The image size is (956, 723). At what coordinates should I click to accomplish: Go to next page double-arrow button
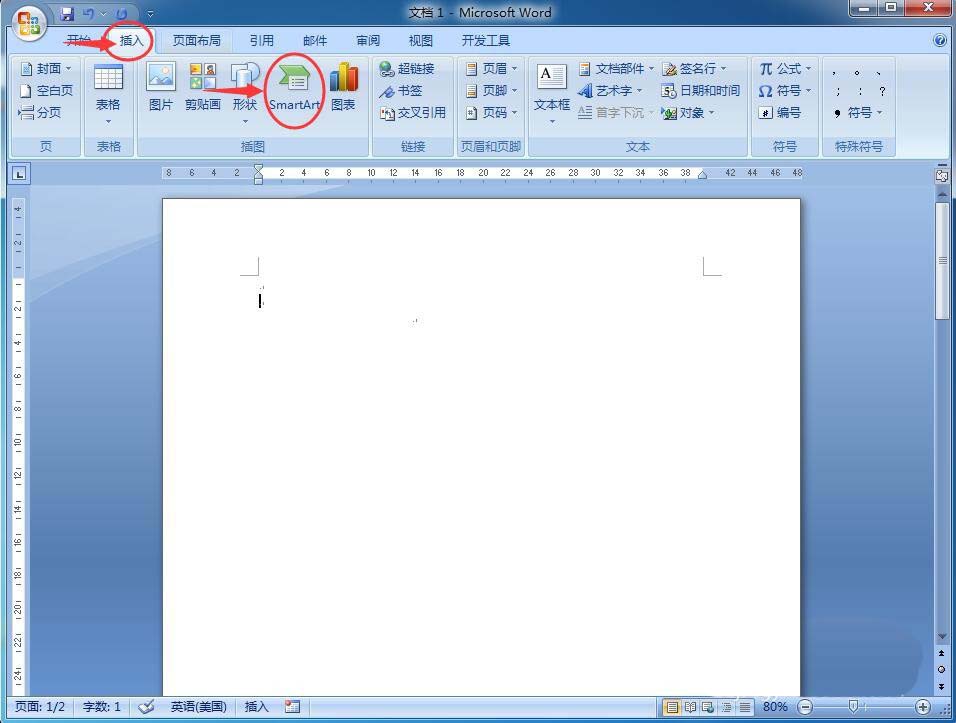(942, 685)
